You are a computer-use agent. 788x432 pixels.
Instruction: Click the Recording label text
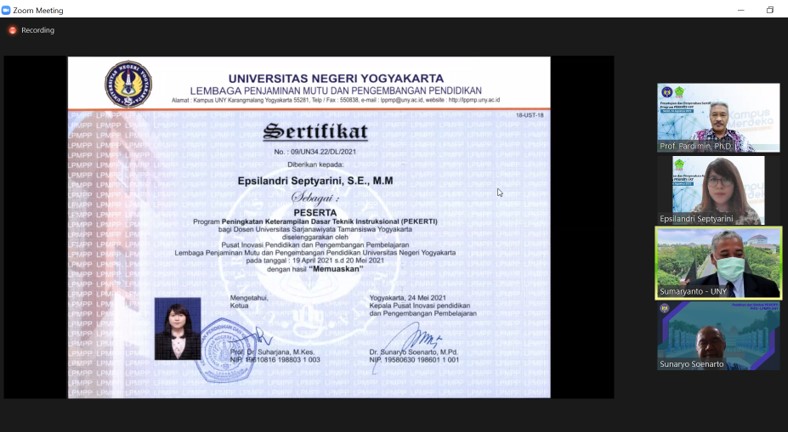tap(38, 30)
